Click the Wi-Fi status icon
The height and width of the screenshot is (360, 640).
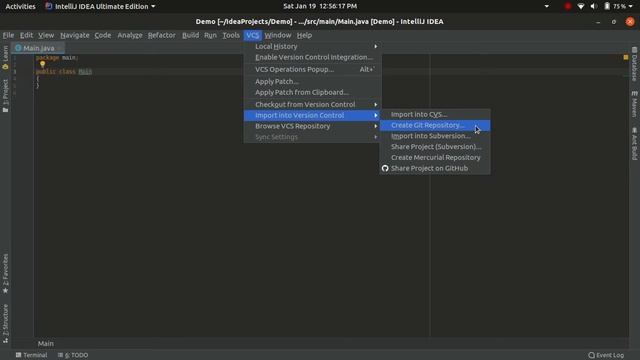pos(580,6)
